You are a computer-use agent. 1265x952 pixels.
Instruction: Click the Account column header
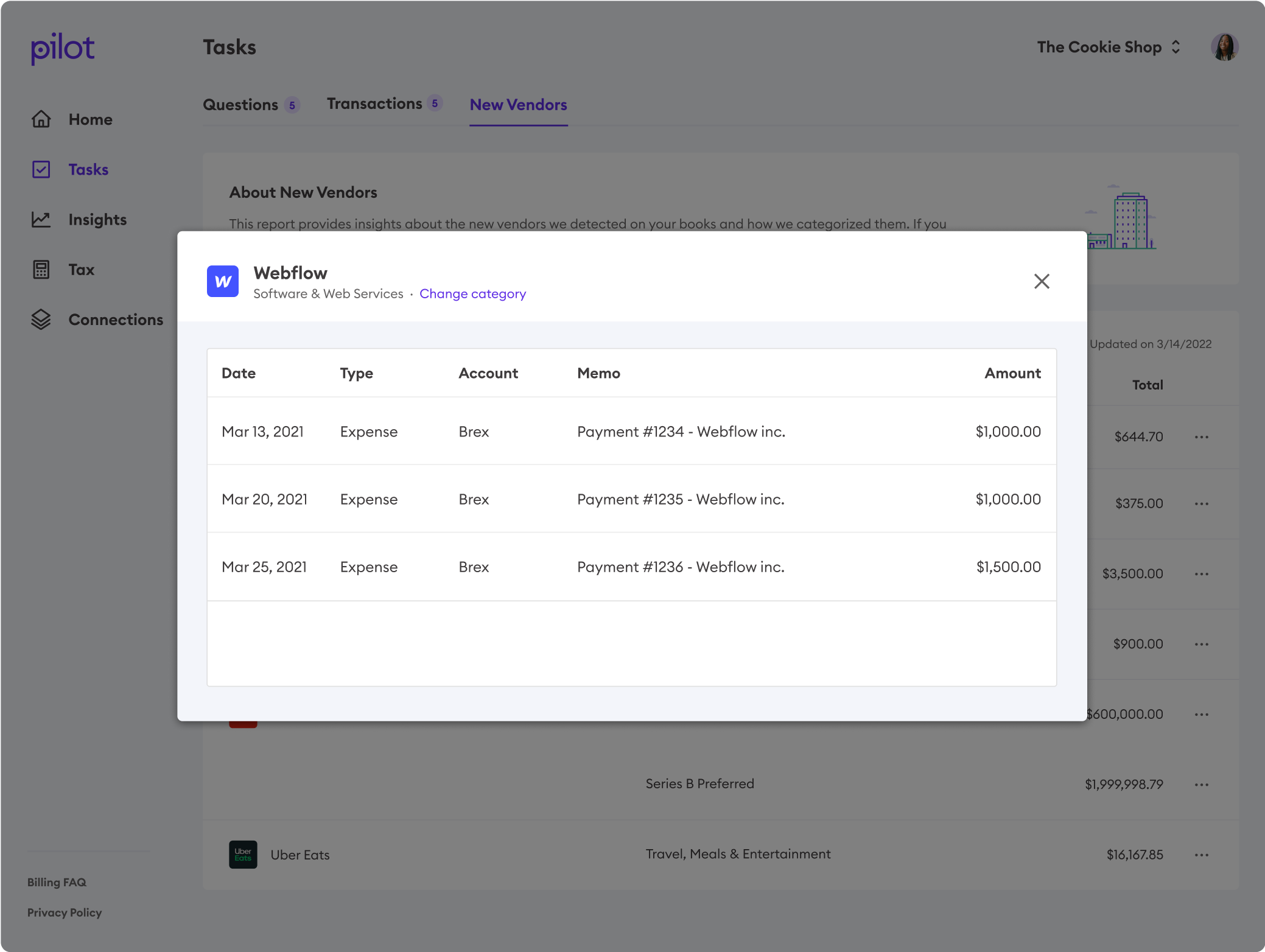(488, 373)
